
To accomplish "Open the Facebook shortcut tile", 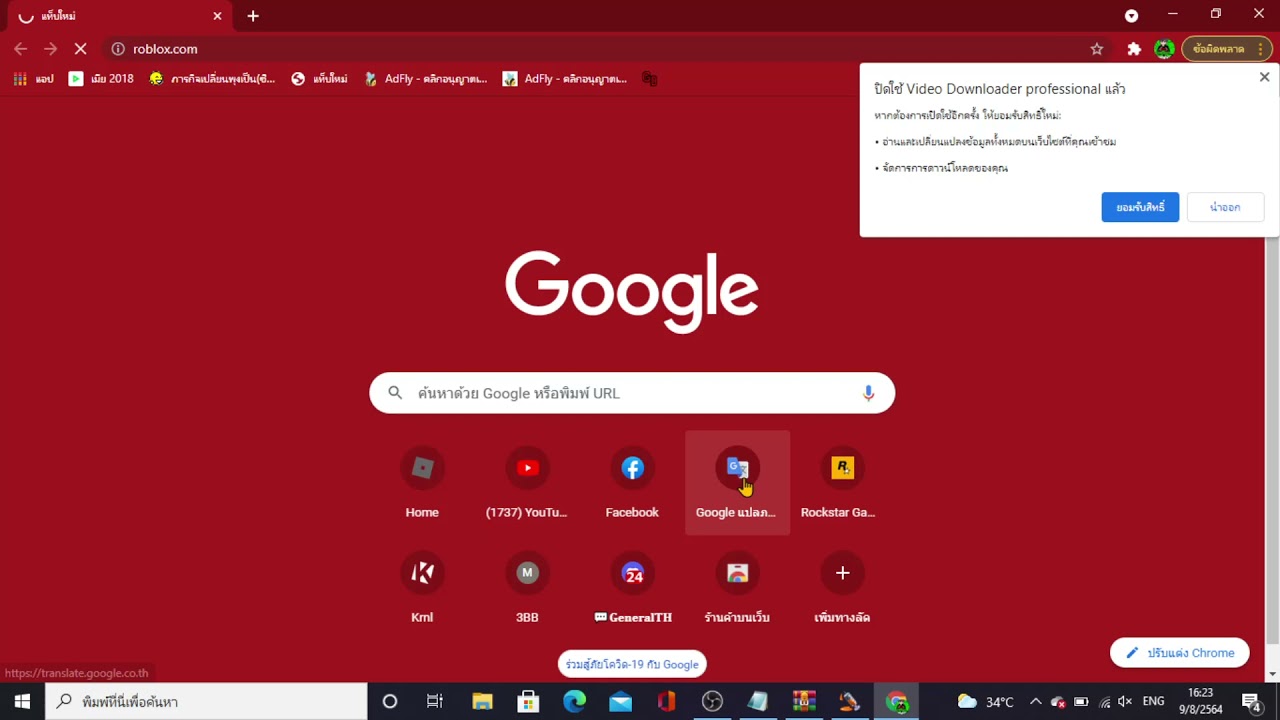I will click(632, 483).
